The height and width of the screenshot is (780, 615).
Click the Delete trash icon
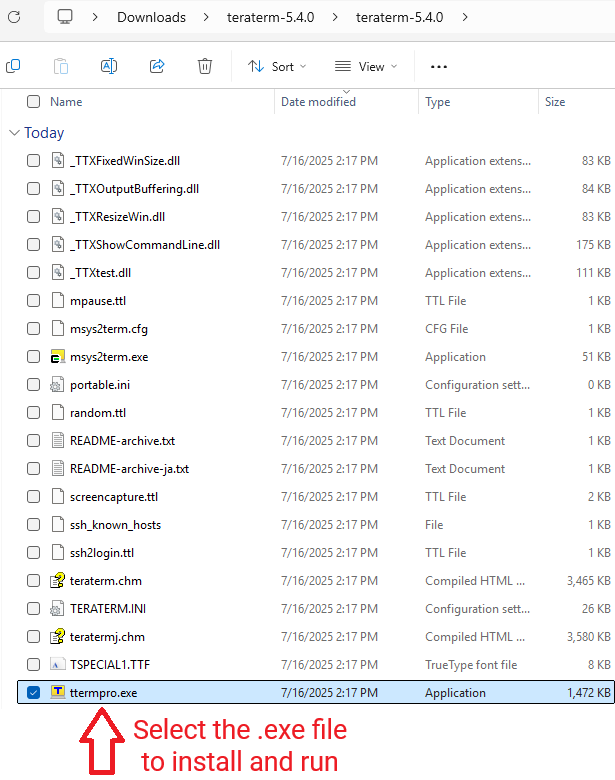pos(205,66)
